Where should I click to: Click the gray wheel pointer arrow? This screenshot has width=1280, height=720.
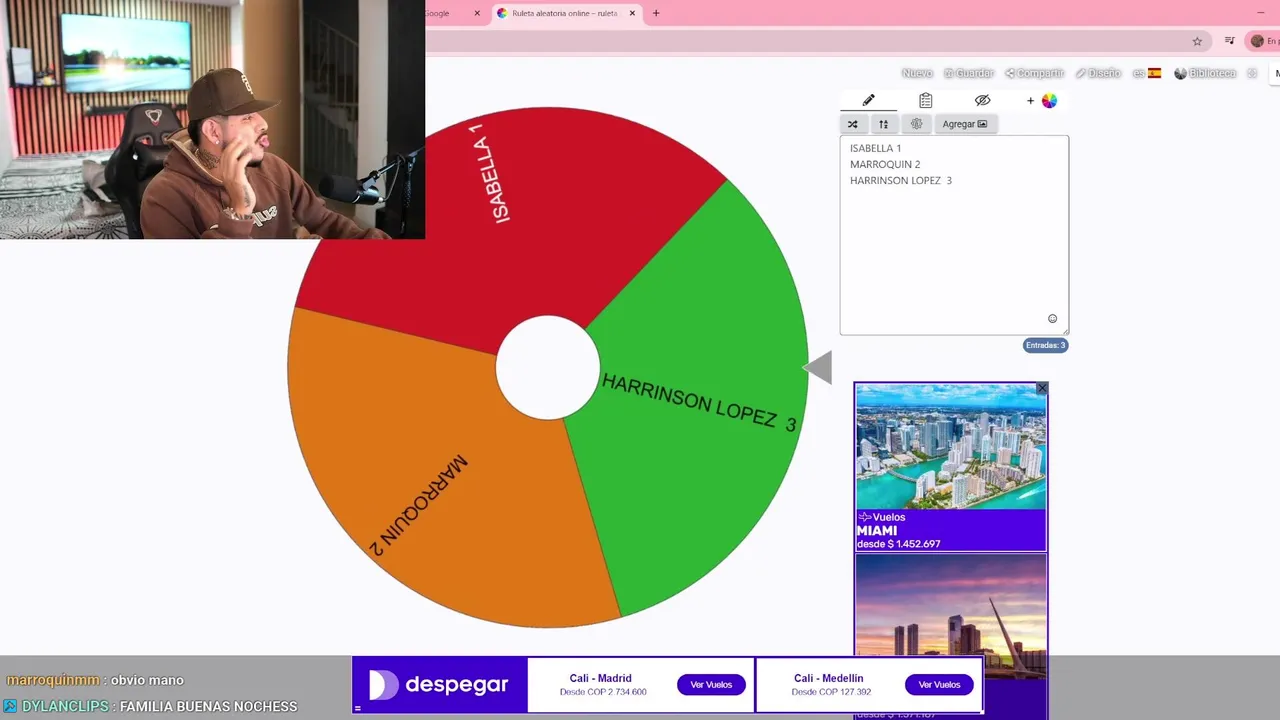[818, 367]
